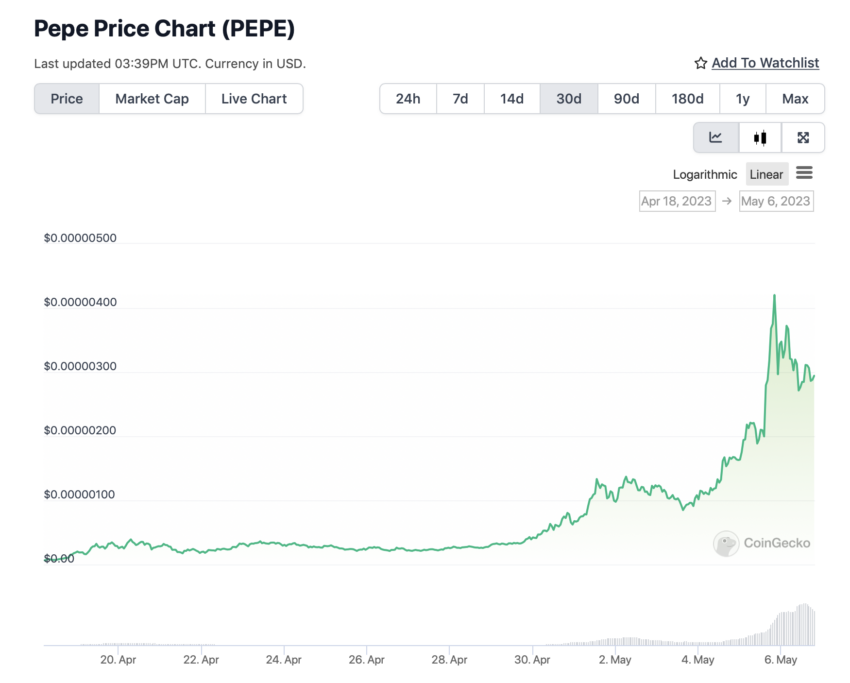Open the May 6, 2023 end date field
Viewport: 850px width, 683px height.
776,201
